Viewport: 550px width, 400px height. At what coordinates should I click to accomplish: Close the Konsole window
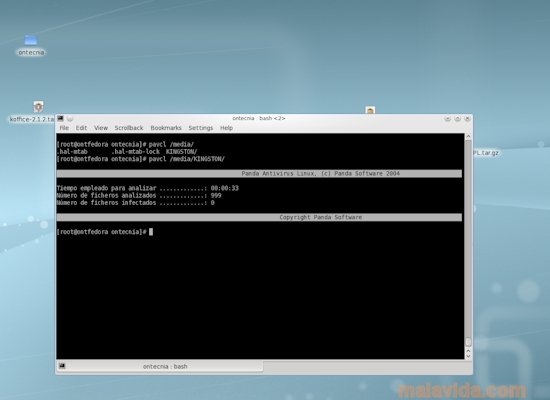[467, 119]
